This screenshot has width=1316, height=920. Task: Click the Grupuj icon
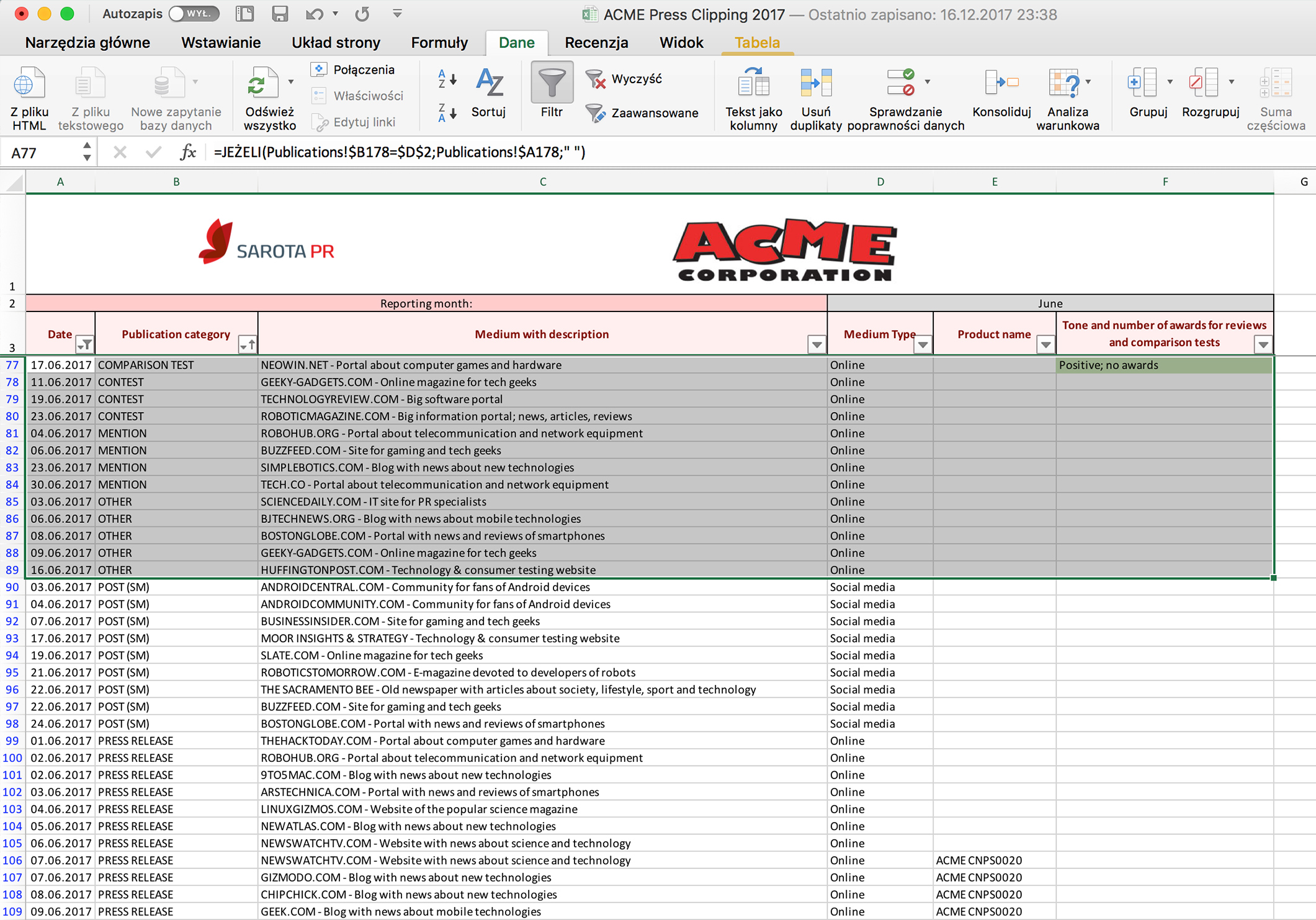tap(1142, 83)
